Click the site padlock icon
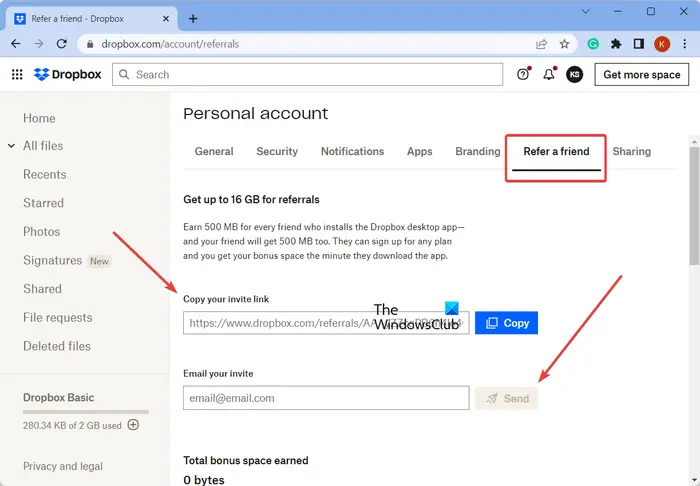 (x=90, y=44)
